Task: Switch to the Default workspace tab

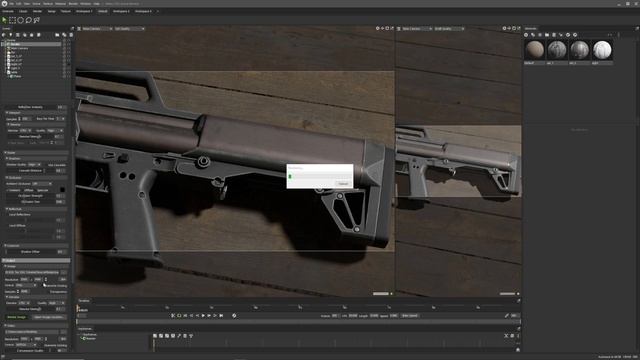Action: coord(103,11)
